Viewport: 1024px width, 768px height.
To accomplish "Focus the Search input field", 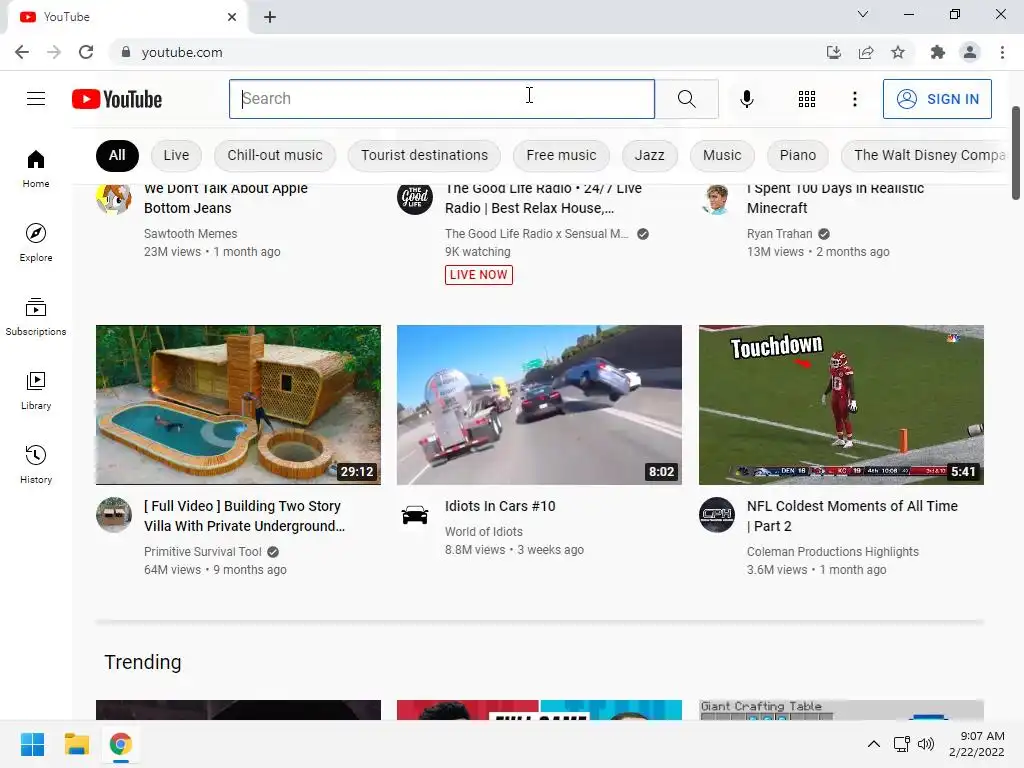I will (441, 99).
